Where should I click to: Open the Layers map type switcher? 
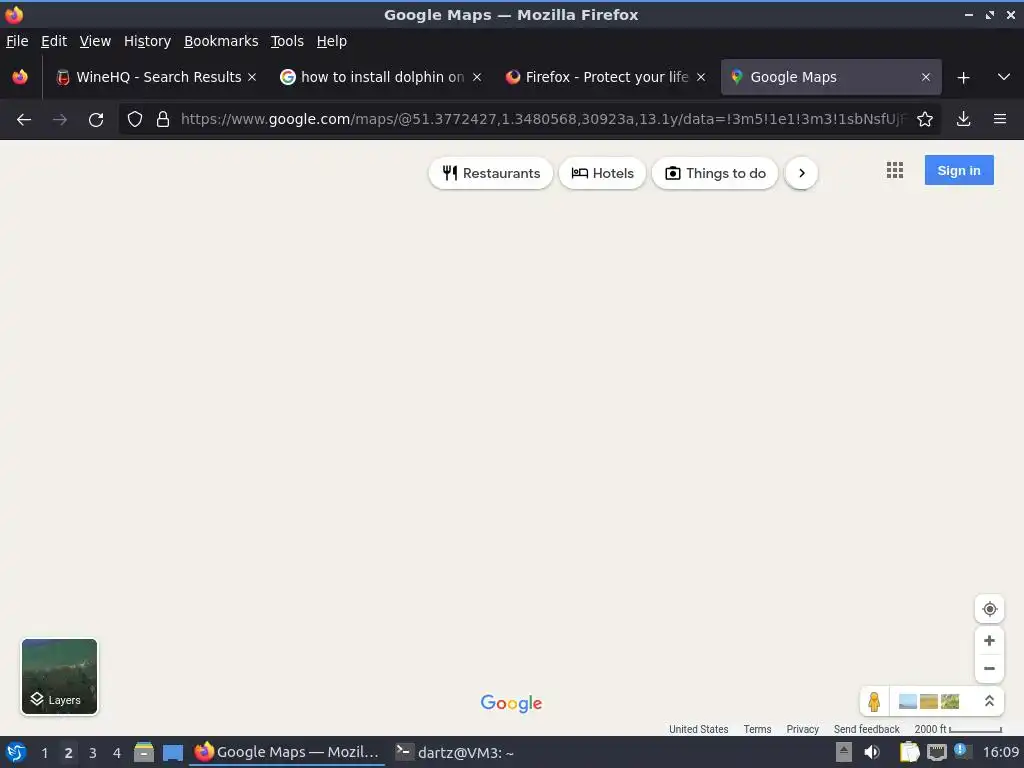coord(59,677)
